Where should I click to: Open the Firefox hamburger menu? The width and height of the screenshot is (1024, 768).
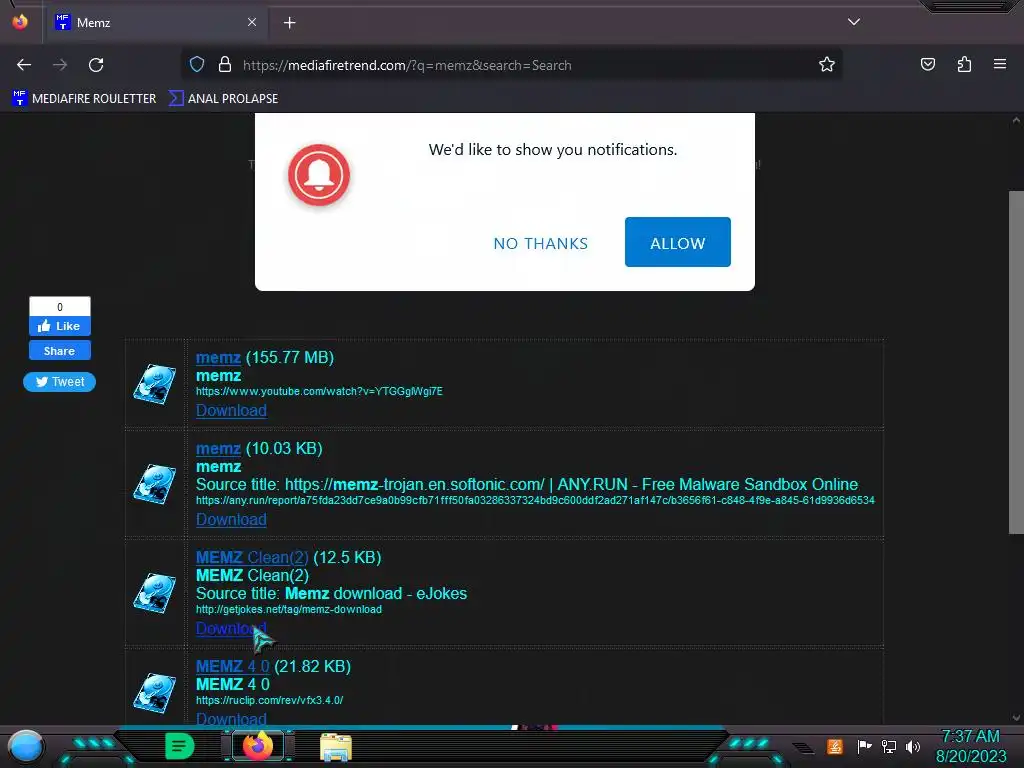pyautogui.click(x=1000, y=64)
